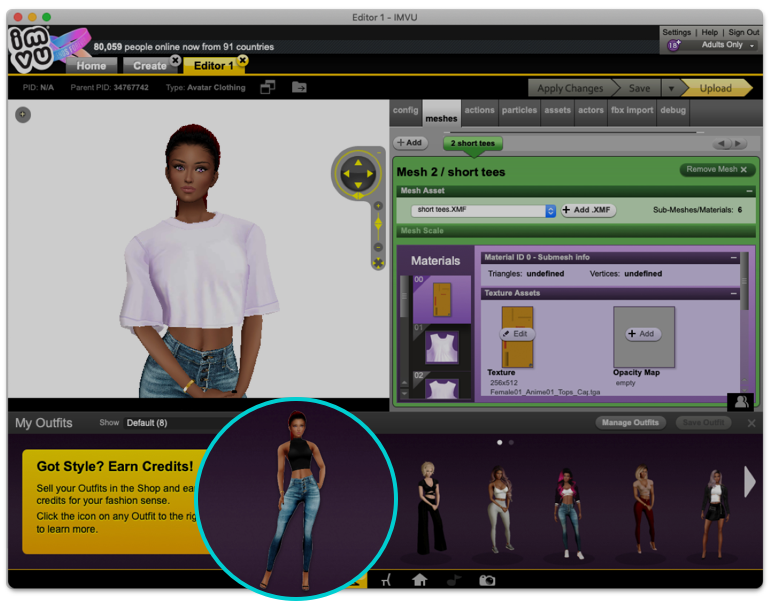
Task: Click the camera reset icon below zoom slider
Action: point(378,263)
